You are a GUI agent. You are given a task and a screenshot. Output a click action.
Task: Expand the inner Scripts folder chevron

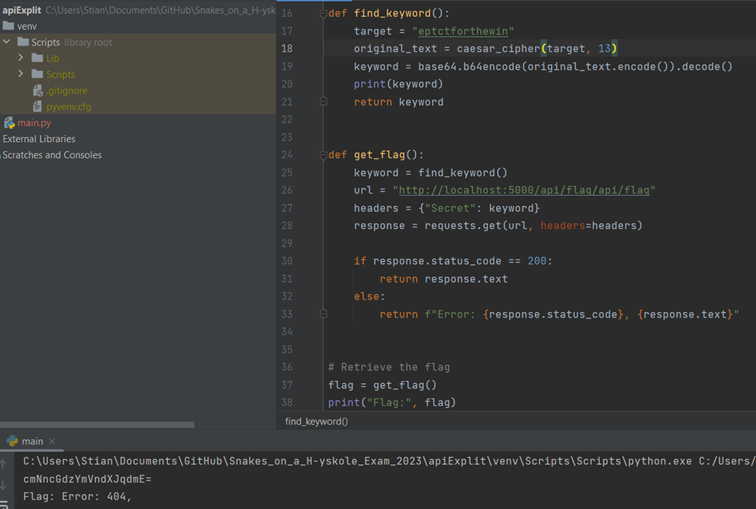[x=21, y=74]
